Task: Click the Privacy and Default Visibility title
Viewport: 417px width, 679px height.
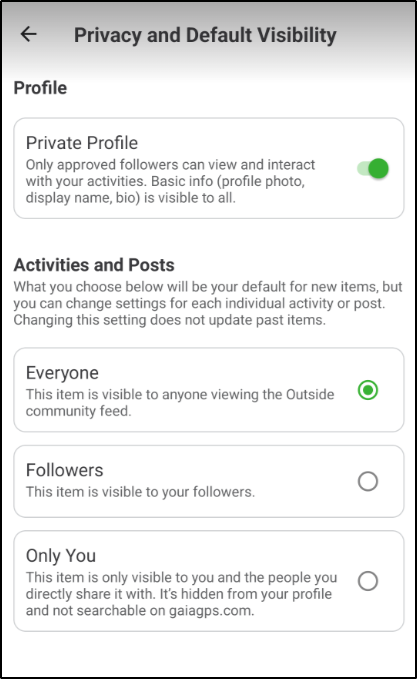Action: pyautogui.click(x=205, y=35)
